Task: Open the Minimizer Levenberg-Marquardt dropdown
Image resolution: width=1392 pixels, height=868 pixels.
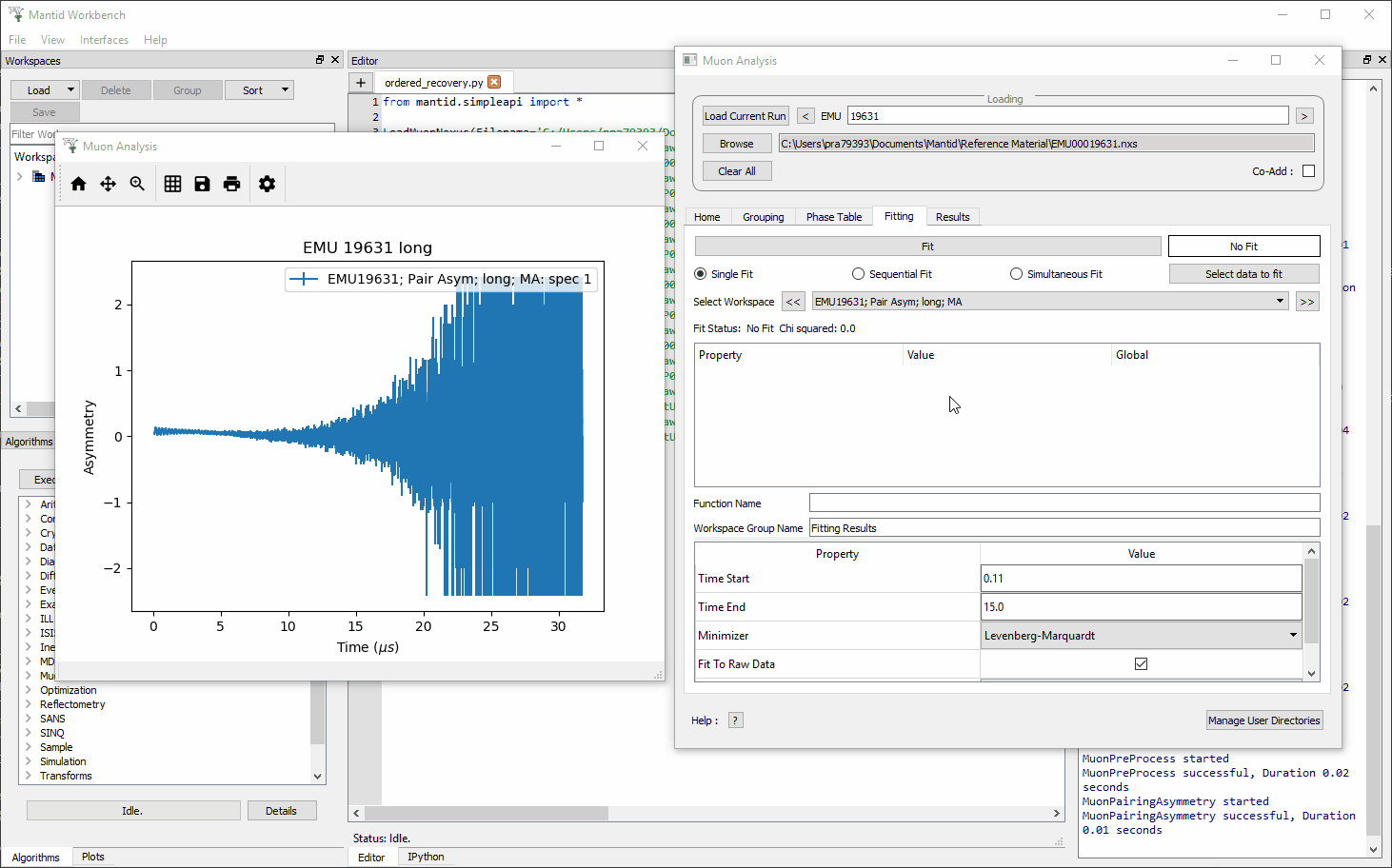Action: click(x=1292, y=636)
